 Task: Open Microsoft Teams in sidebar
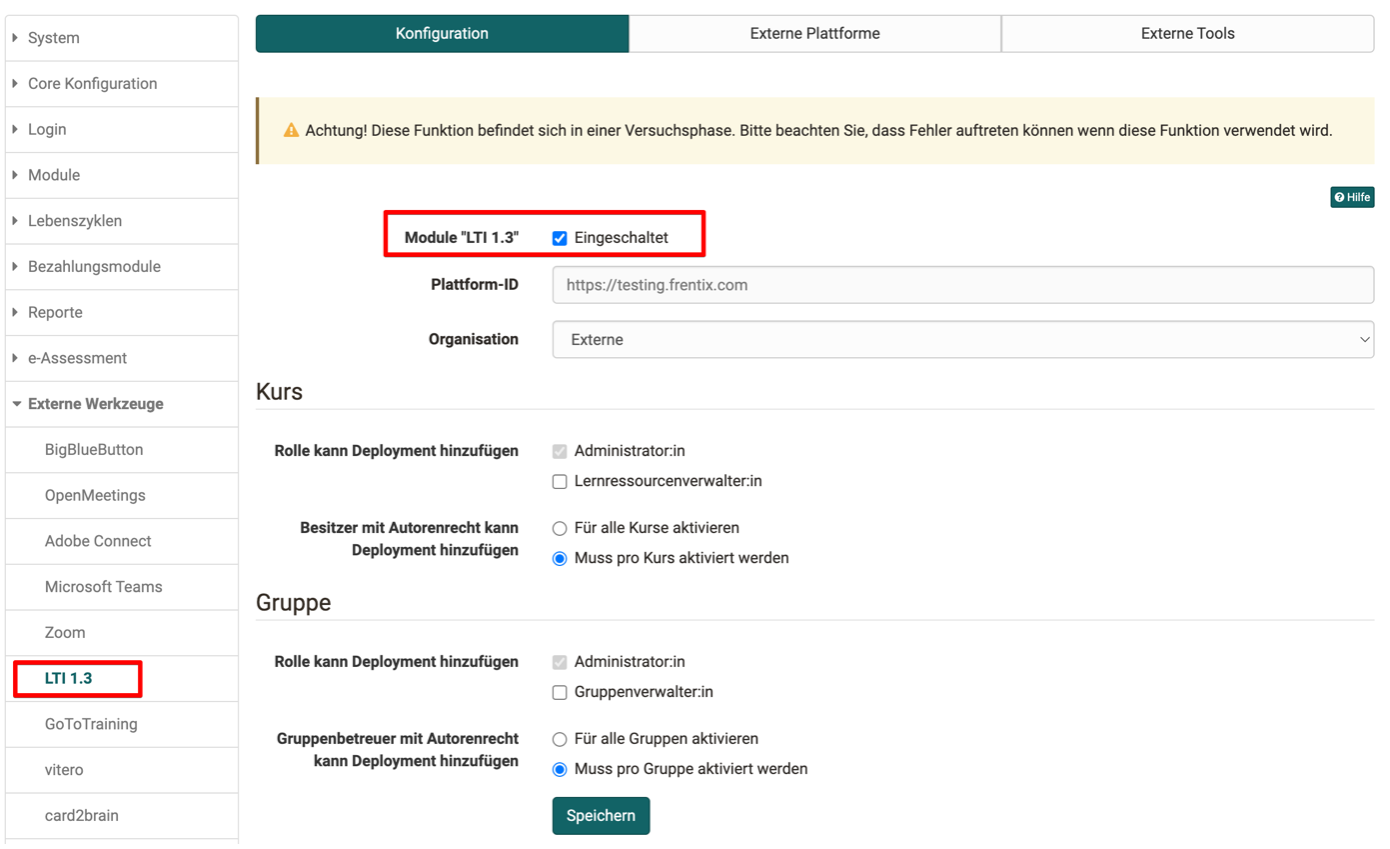coord(103,587)
